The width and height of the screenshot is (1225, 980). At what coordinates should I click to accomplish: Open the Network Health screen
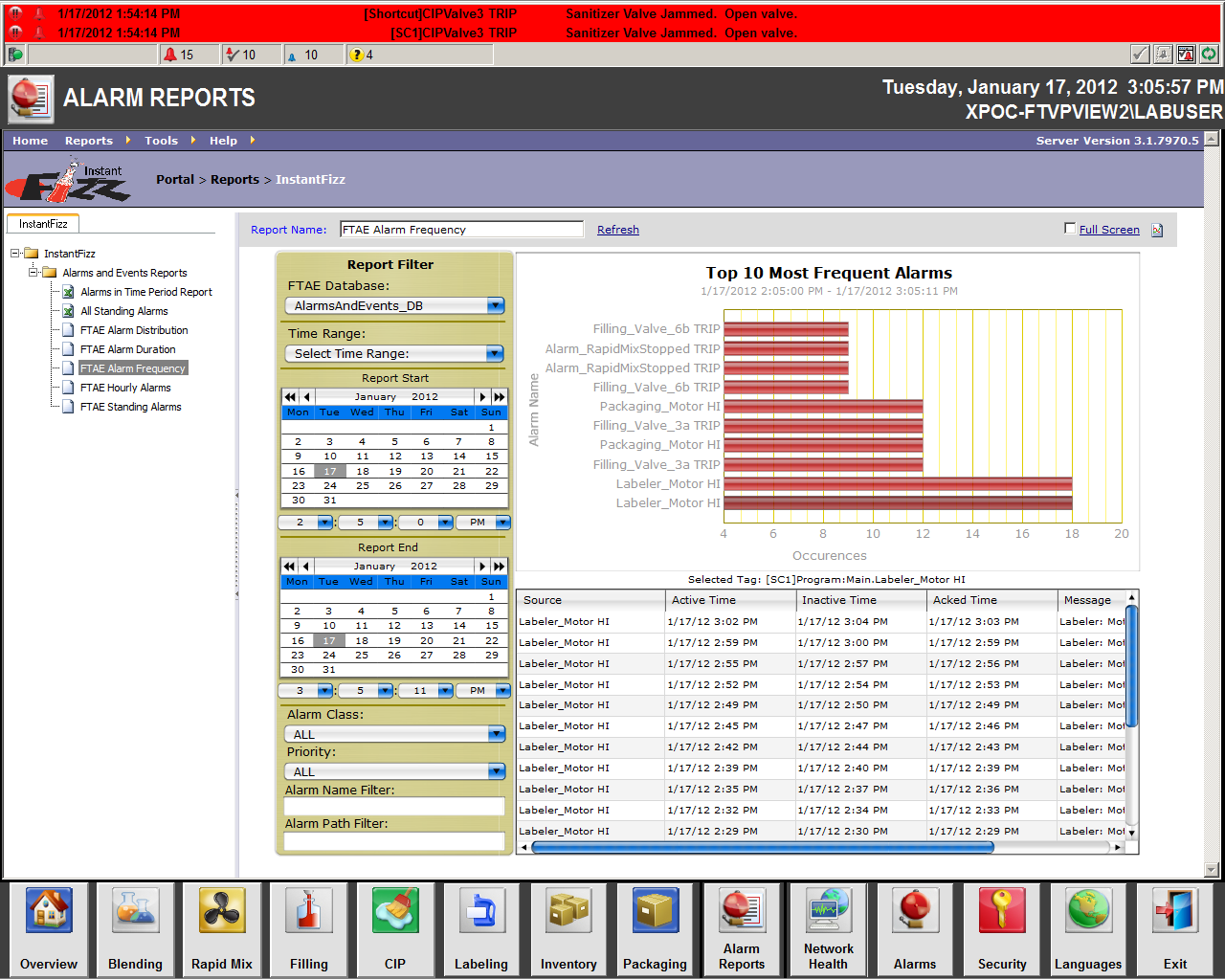point(828,911)
